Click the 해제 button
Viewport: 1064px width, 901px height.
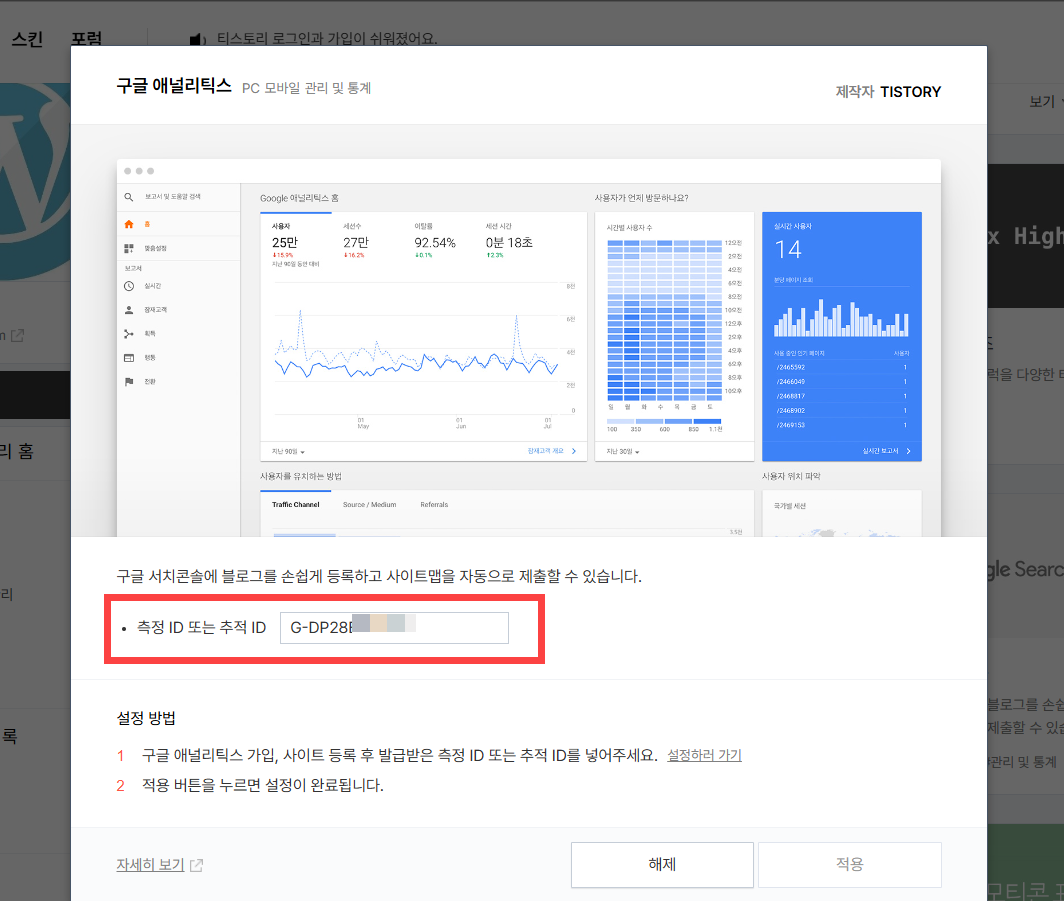tap(662, 864)
